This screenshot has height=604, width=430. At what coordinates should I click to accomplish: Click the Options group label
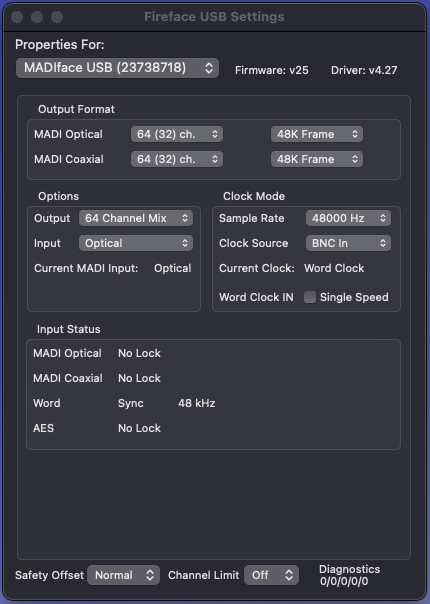58,196
